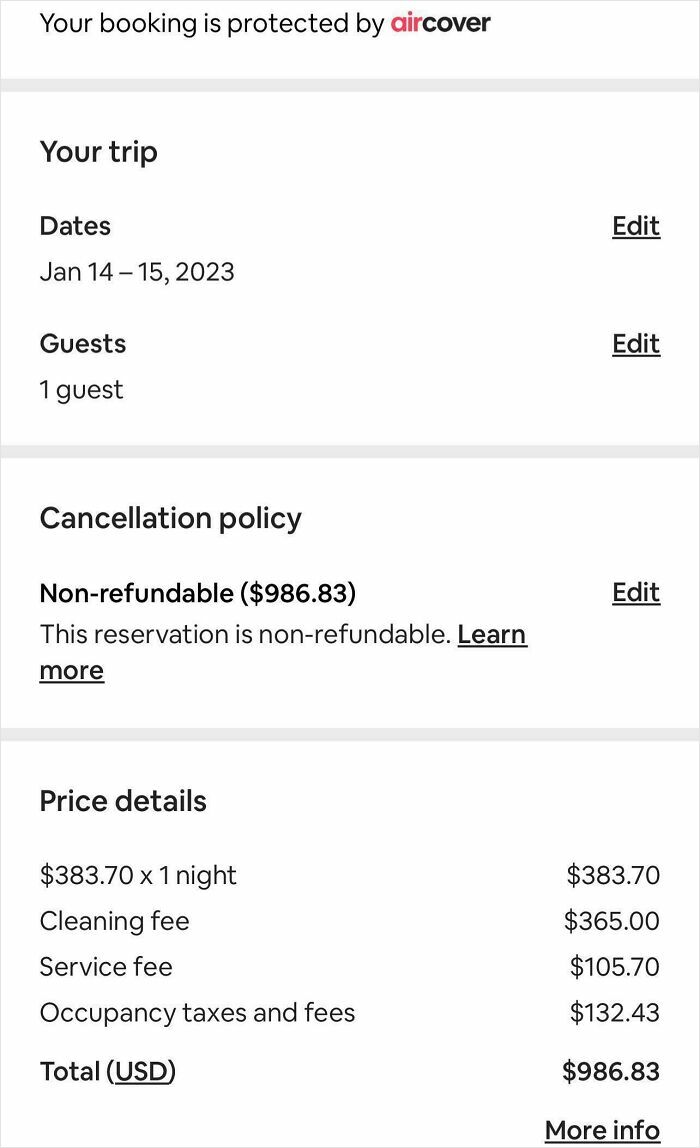700x1148 pixels.
Task: Click the $383.70 x 1 night label
Action: tap(138, 875)
